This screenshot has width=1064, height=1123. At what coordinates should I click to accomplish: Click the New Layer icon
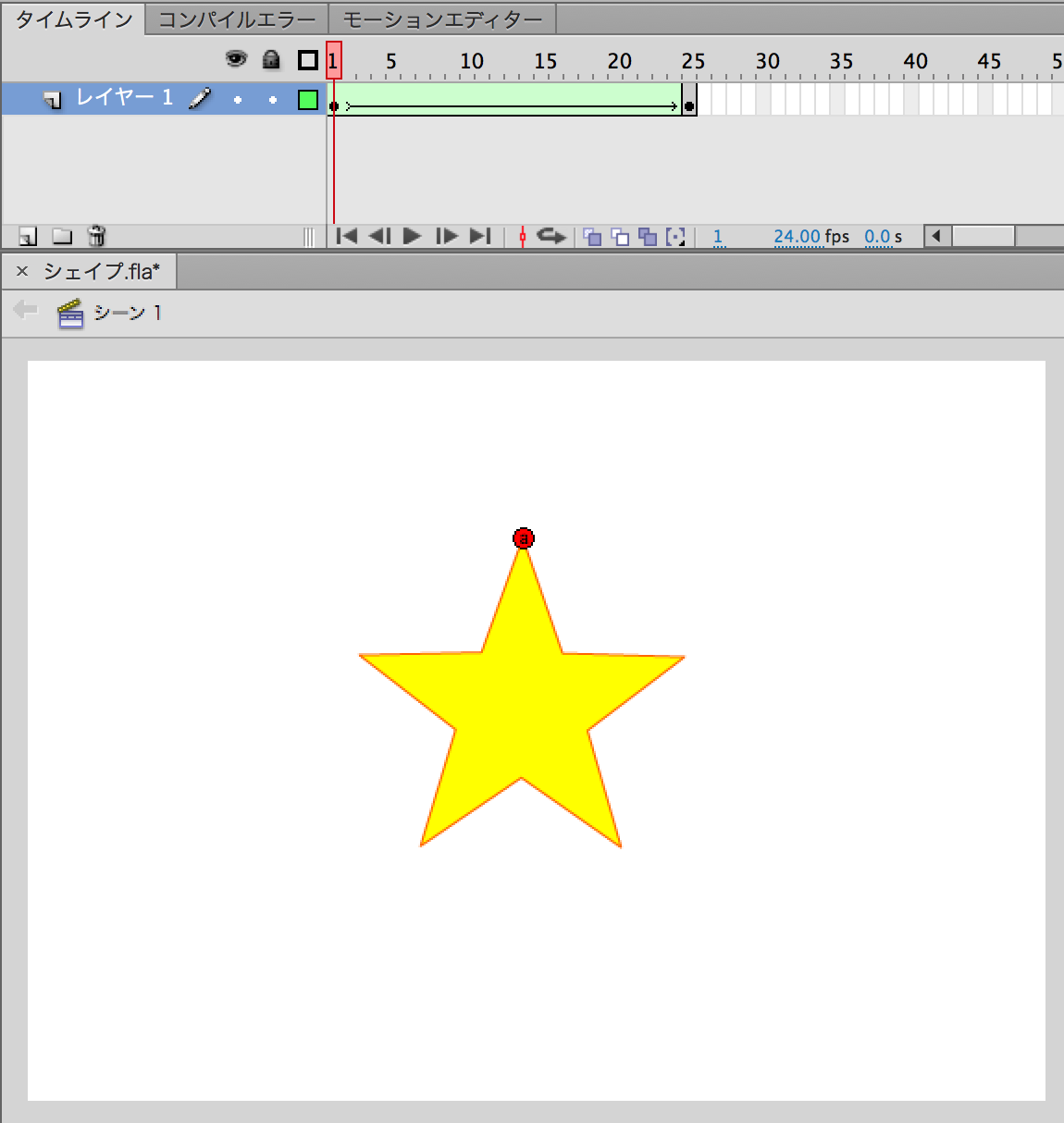28,237
